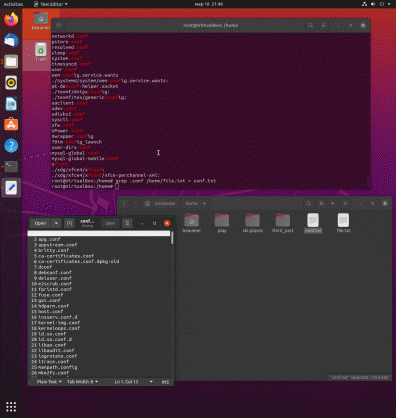Open the view options dropdown arrow in Files
The height and width of the screenshot is (418, 396).
(332, 203)
